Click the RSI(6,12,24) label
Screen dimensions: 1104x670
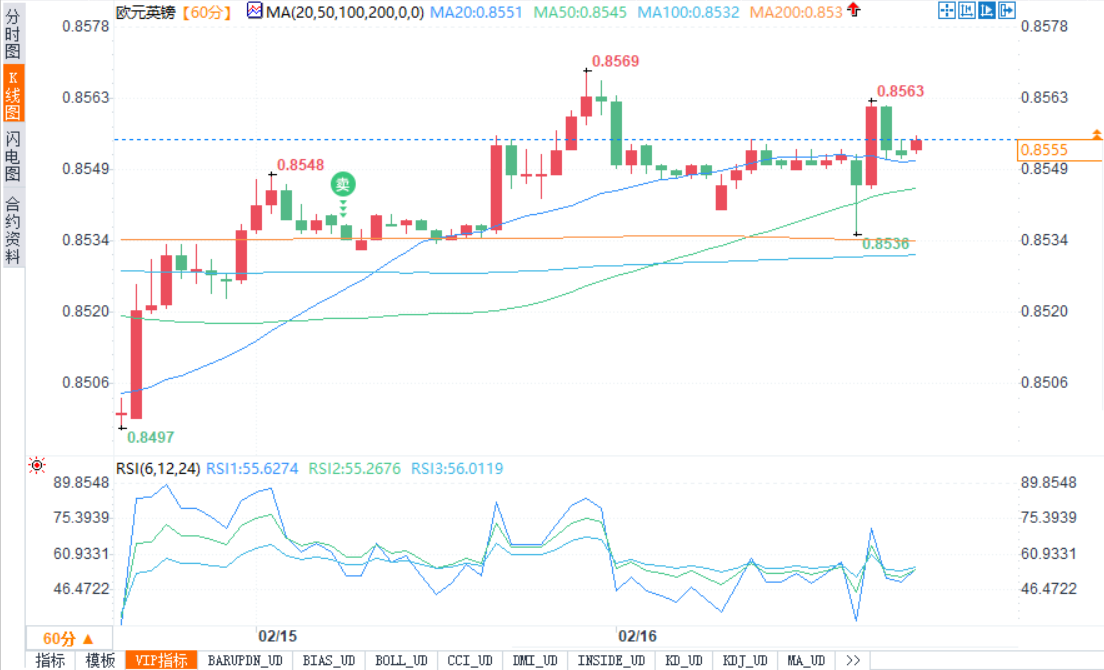(x=158, y=468)
